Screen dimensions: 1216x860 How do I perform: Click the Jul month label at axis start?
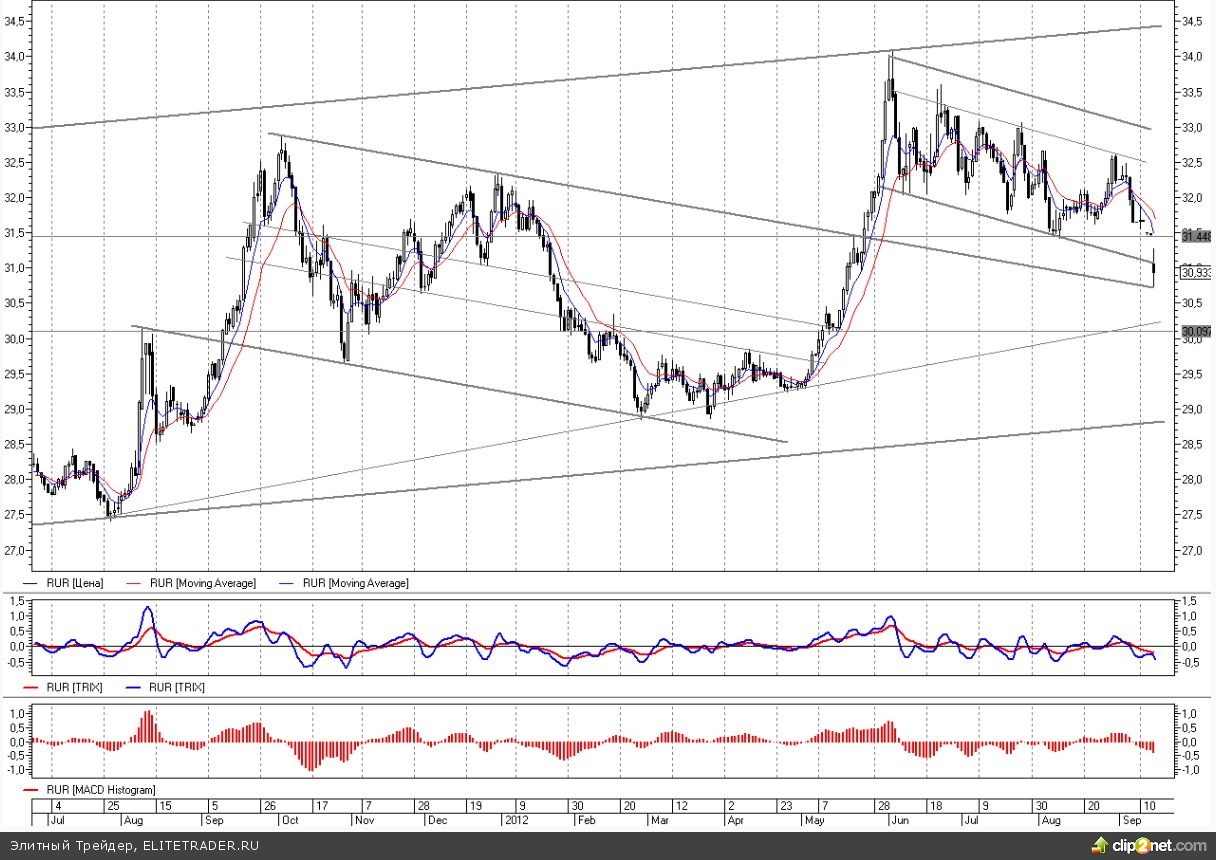57,819
